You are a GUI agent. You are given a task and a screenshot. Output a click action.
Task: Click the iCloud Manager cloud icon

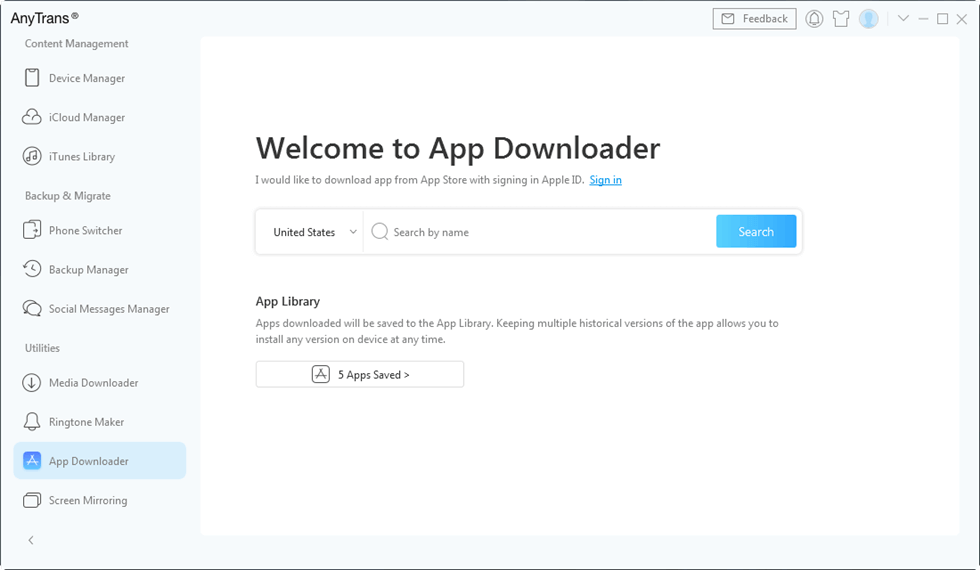pyautogui.click(x=32, y=117)
